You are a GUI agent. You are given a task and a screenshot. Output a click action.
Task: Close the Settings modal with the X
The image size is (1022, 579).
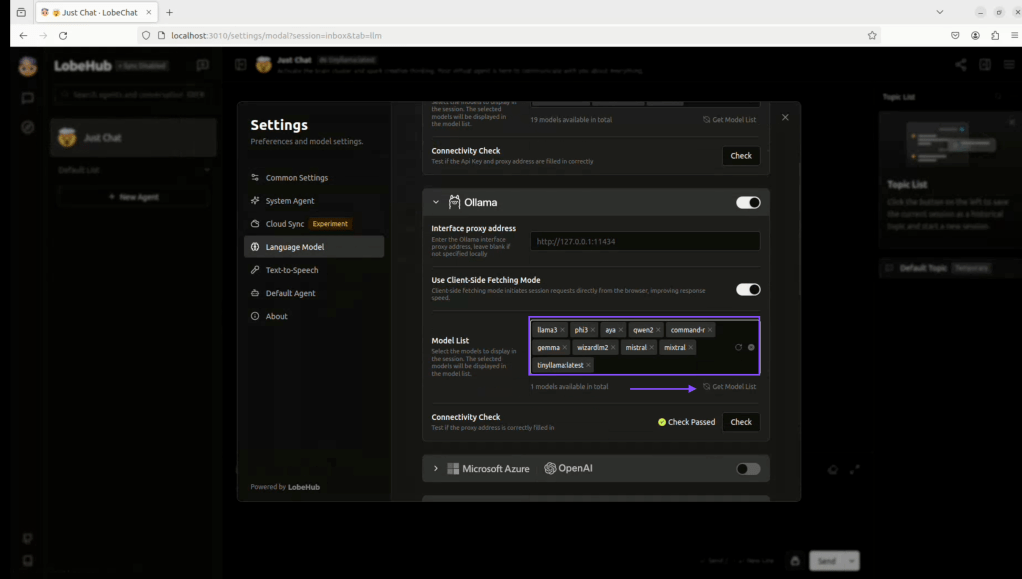[x=785, y=118]
